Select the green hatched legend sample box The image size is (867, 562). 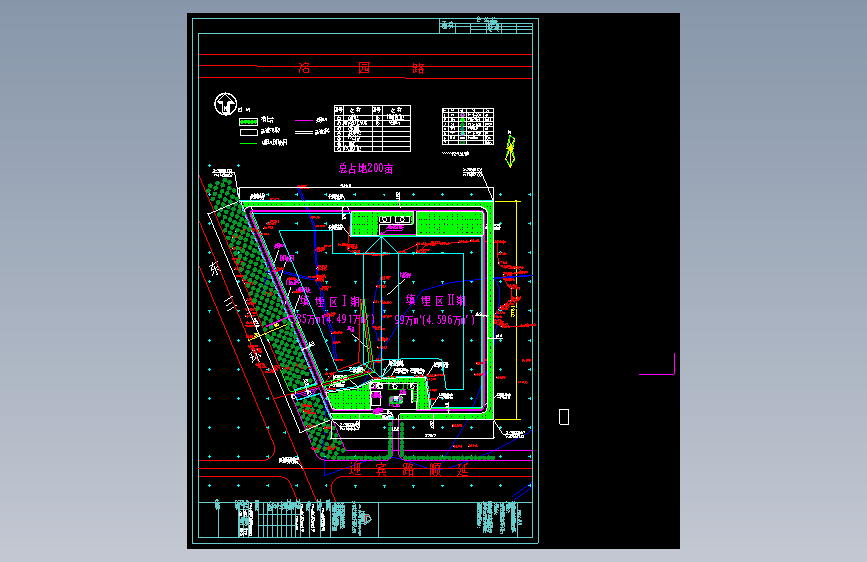point(248,121)
